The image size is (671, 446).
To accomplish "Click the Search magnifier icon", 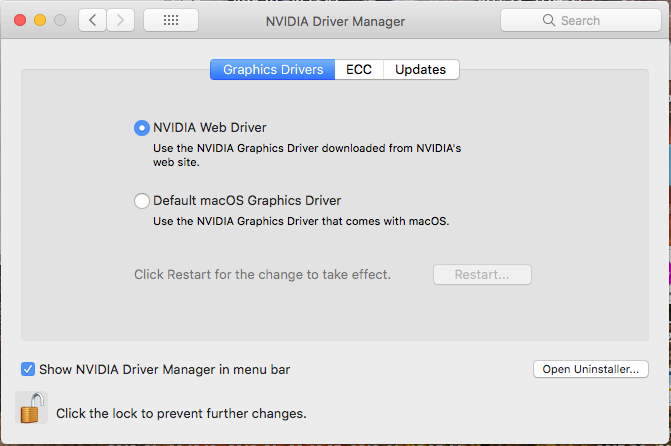I will tap(549, 20).
